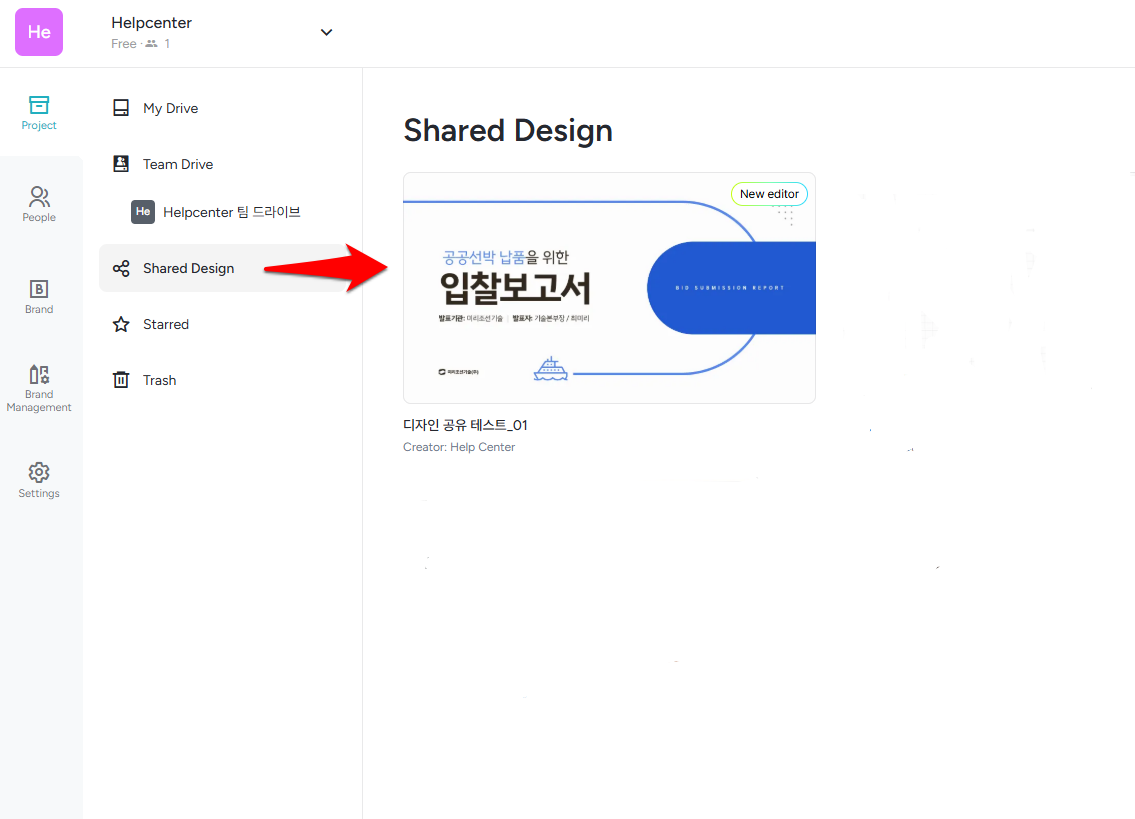This screenshot has height=819, width=1135.
Task: Click the Shared Design page heading
Action: tap(508, 130)
